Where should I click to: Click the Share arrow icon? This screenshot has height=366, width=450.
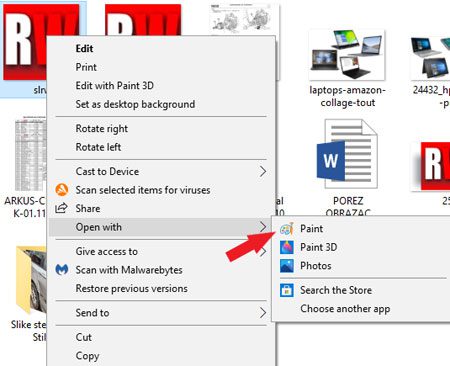[x=61, y=208]
